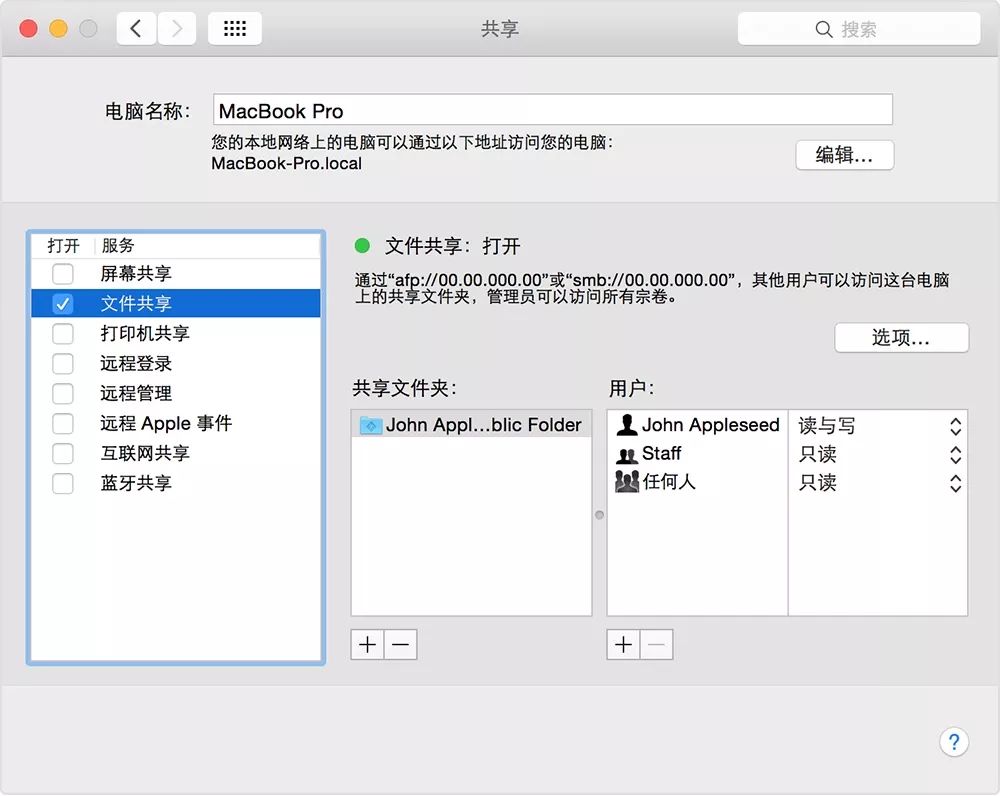This screenshot has height=796, width=1000.
Task: Open help with the question mark button
Action: [x=953, y=742]
